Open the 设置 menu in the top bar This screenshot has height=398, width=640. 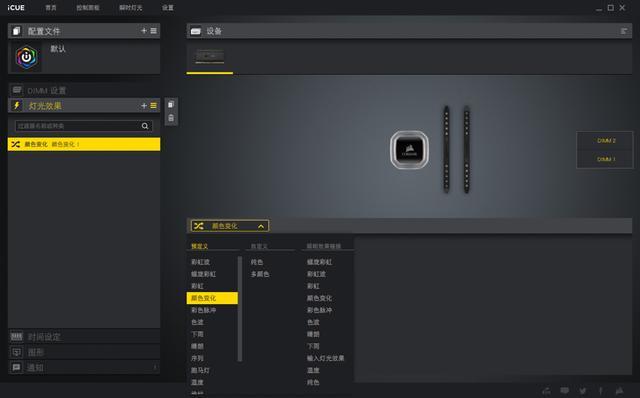[x=168, y=8]
